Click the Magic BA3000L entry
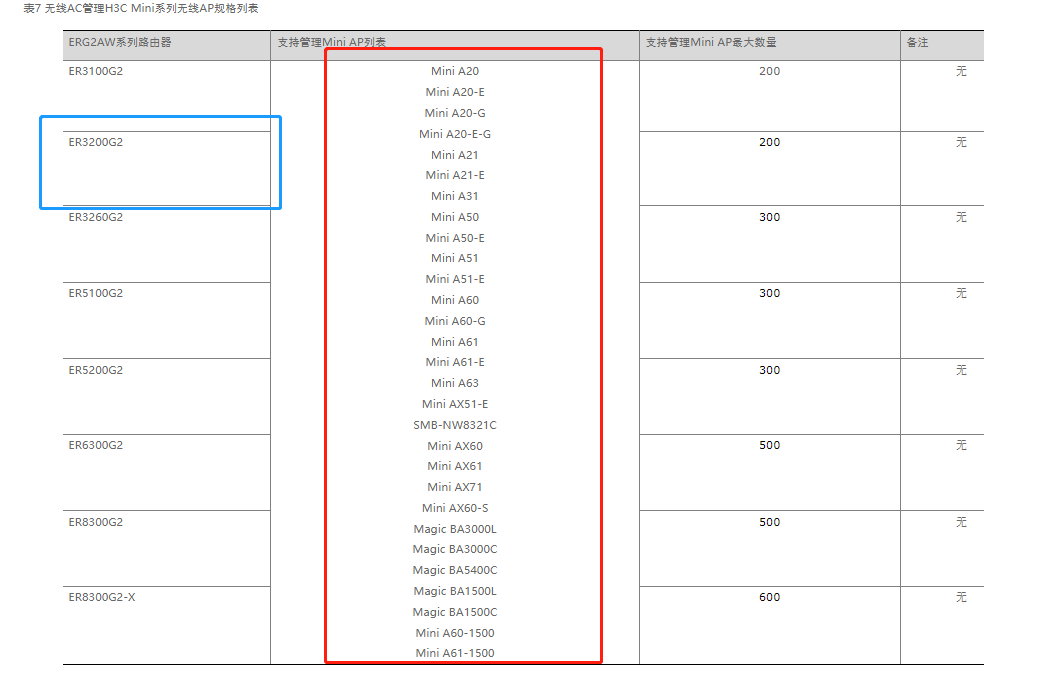Screen dimensions: 1058x678 (455, 530)
